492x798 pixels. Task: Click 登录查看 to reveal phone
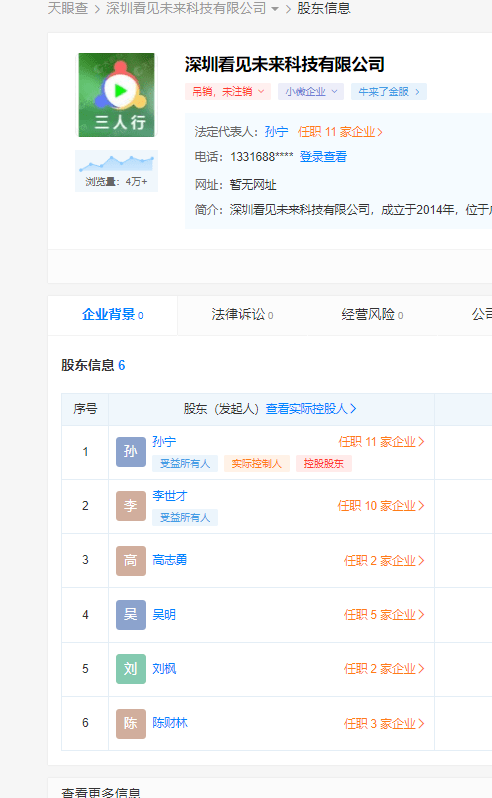[323, 157]
